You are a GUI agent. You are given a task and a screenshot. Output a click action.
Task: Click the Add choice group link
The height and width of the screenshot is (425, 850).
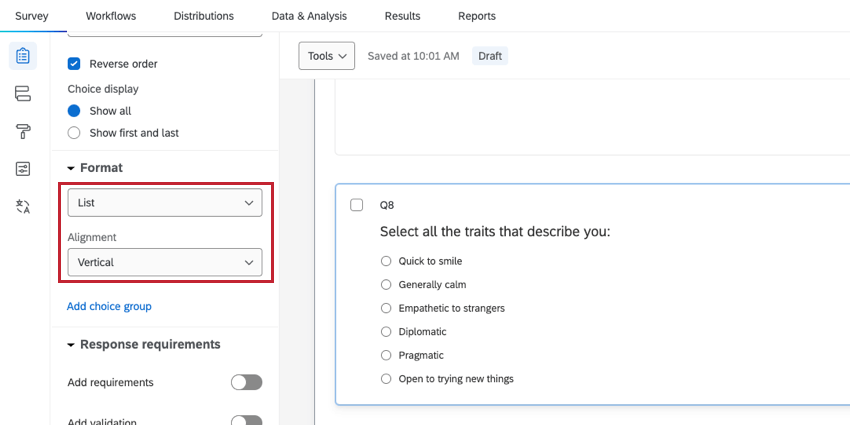tap(109, 306)
